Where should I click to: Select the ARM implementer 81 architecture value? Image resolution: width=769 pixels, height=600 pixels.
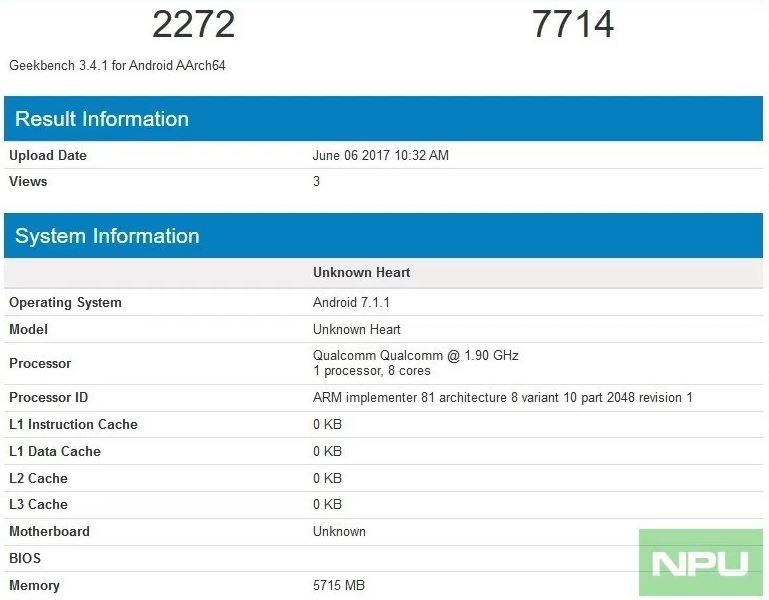[503, 397]
